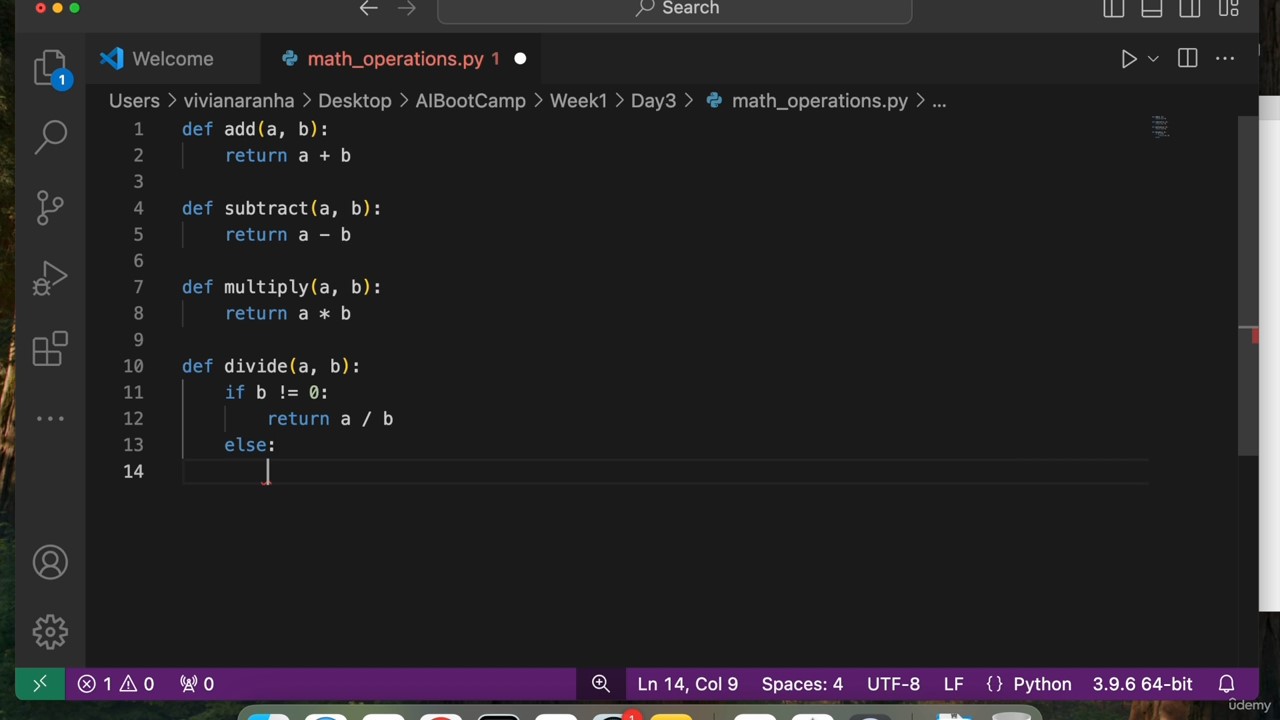Click the Users breadcrumb segment

coord(134,101)
